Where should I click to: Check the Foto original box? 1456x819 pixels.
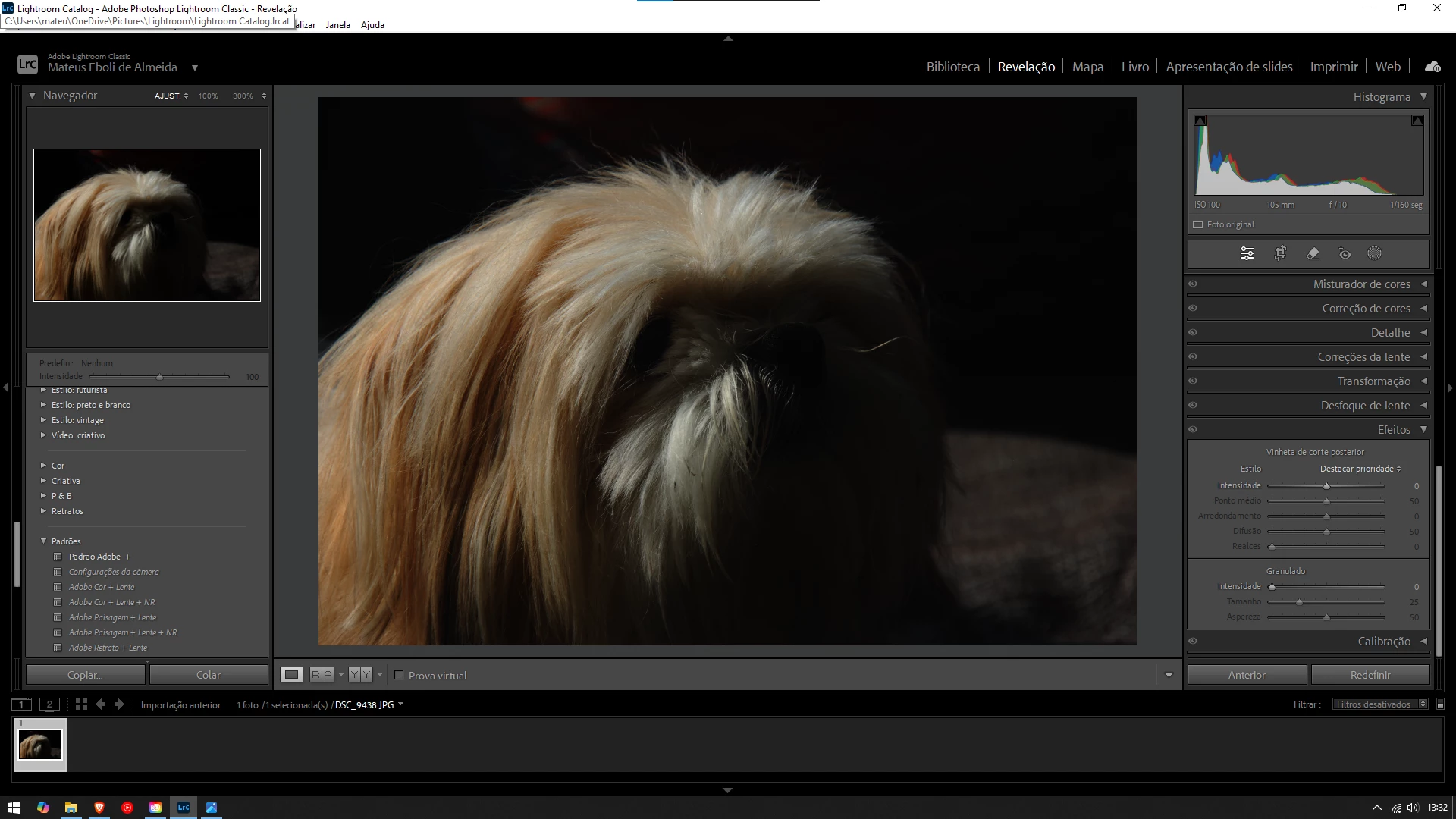[1198, 224]
